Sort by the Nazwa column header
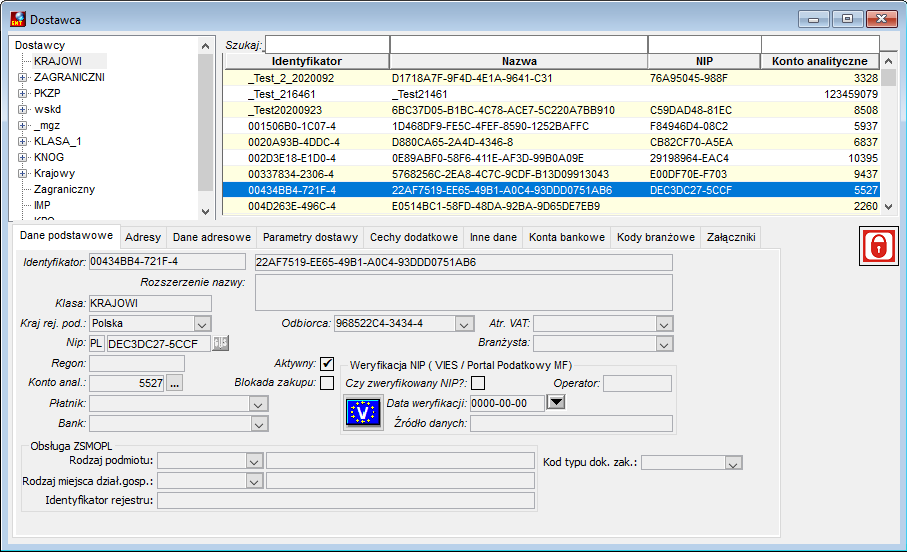907x552 pixels. point(519,61)
